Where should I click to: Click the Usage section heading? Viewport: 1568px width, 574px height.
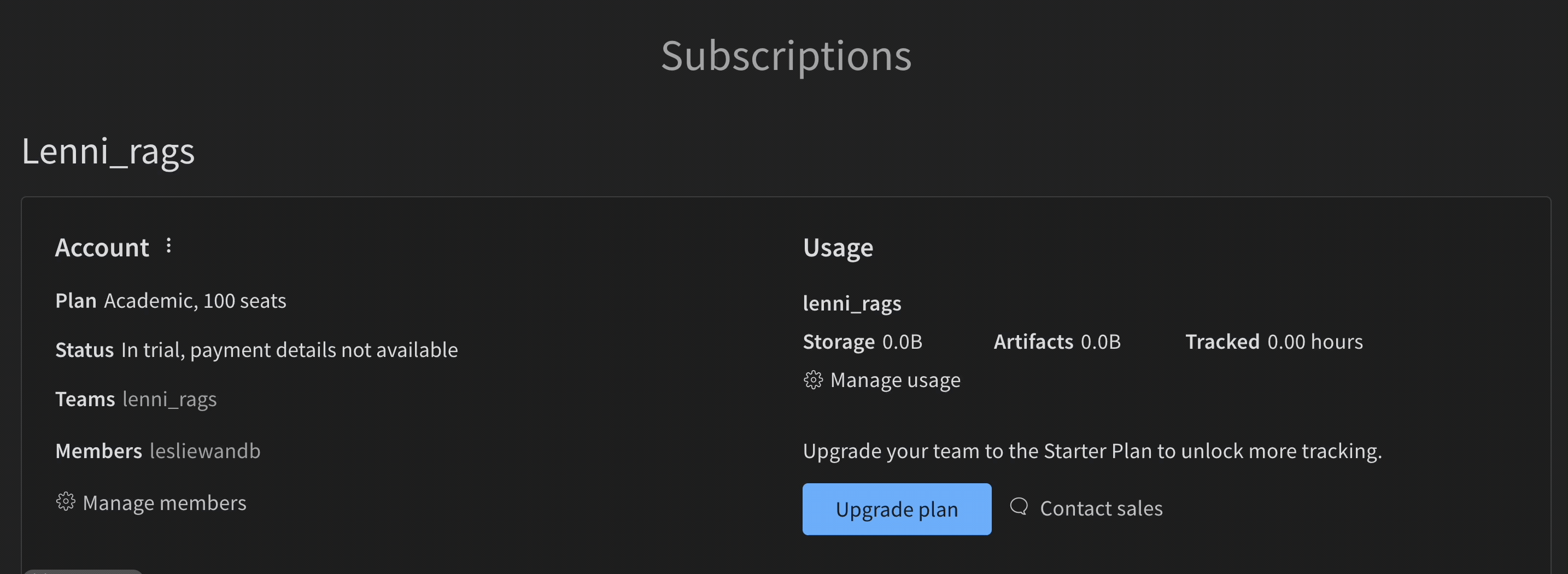[838, 248]
